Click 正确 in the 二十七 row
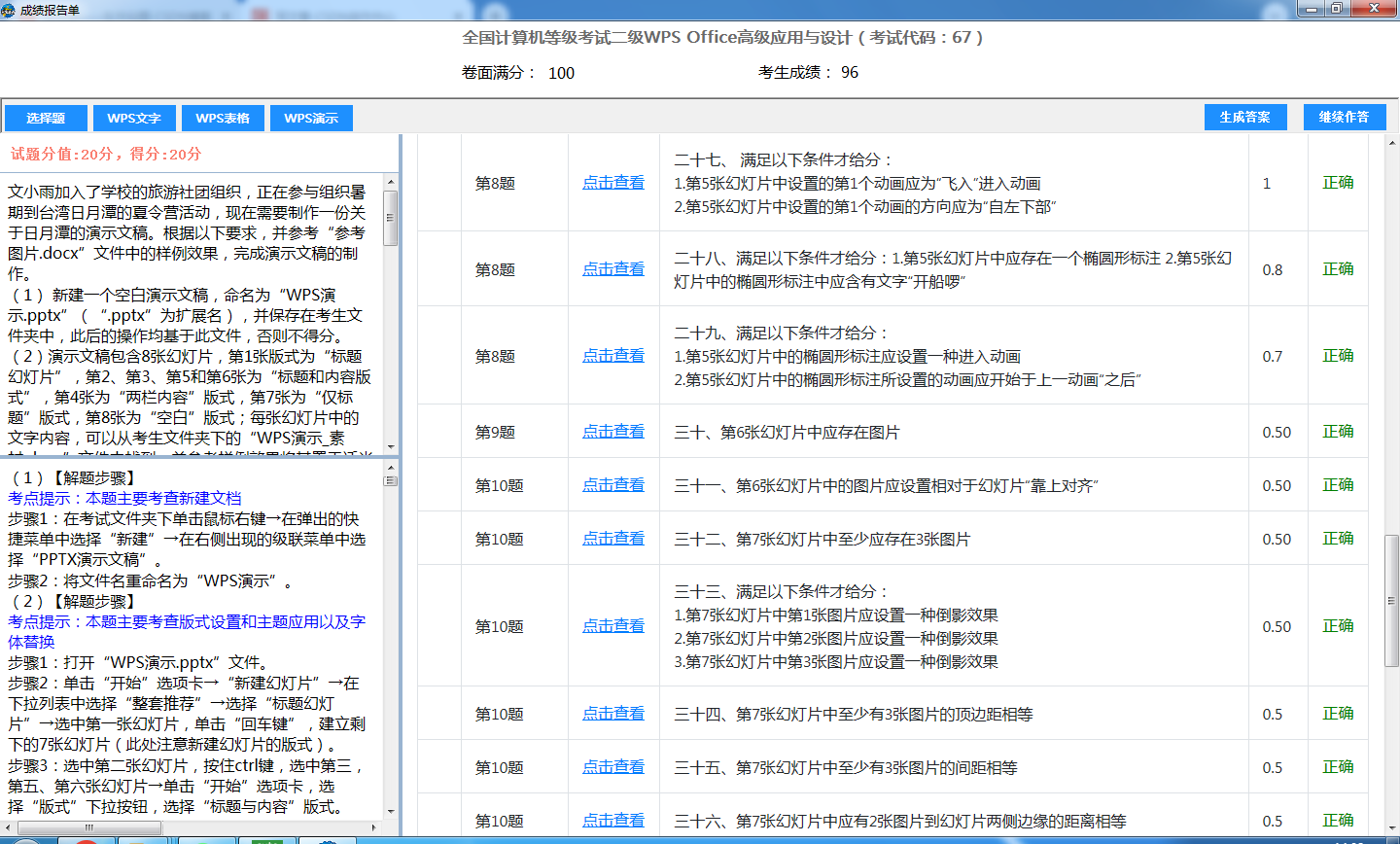 1338,182
